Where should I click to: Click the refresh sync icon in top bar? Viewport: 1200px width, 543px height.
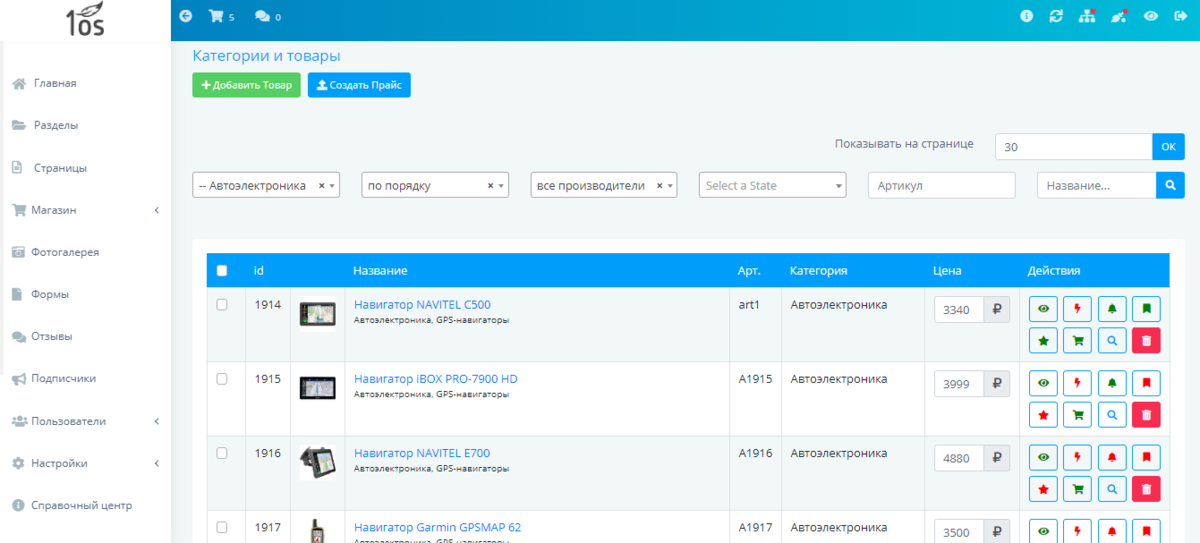point(1056,16)
